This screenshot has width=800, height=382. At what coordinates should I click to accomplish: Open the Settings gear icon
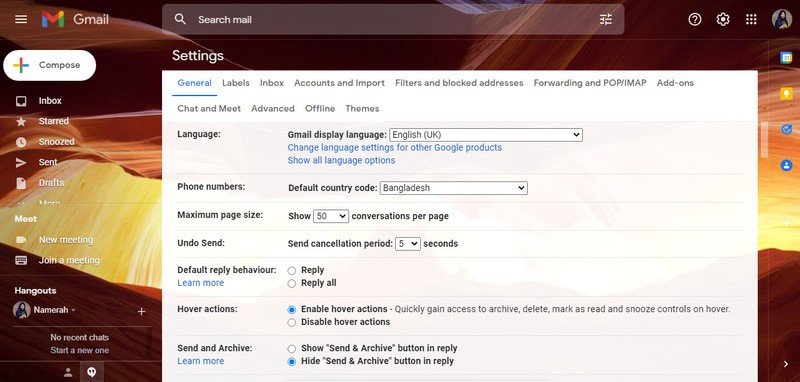click(722, 19)
